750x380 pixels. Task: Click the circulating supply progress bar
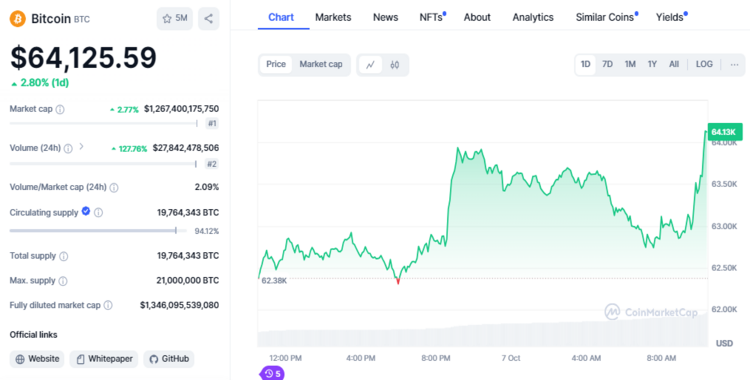point(93,231)
